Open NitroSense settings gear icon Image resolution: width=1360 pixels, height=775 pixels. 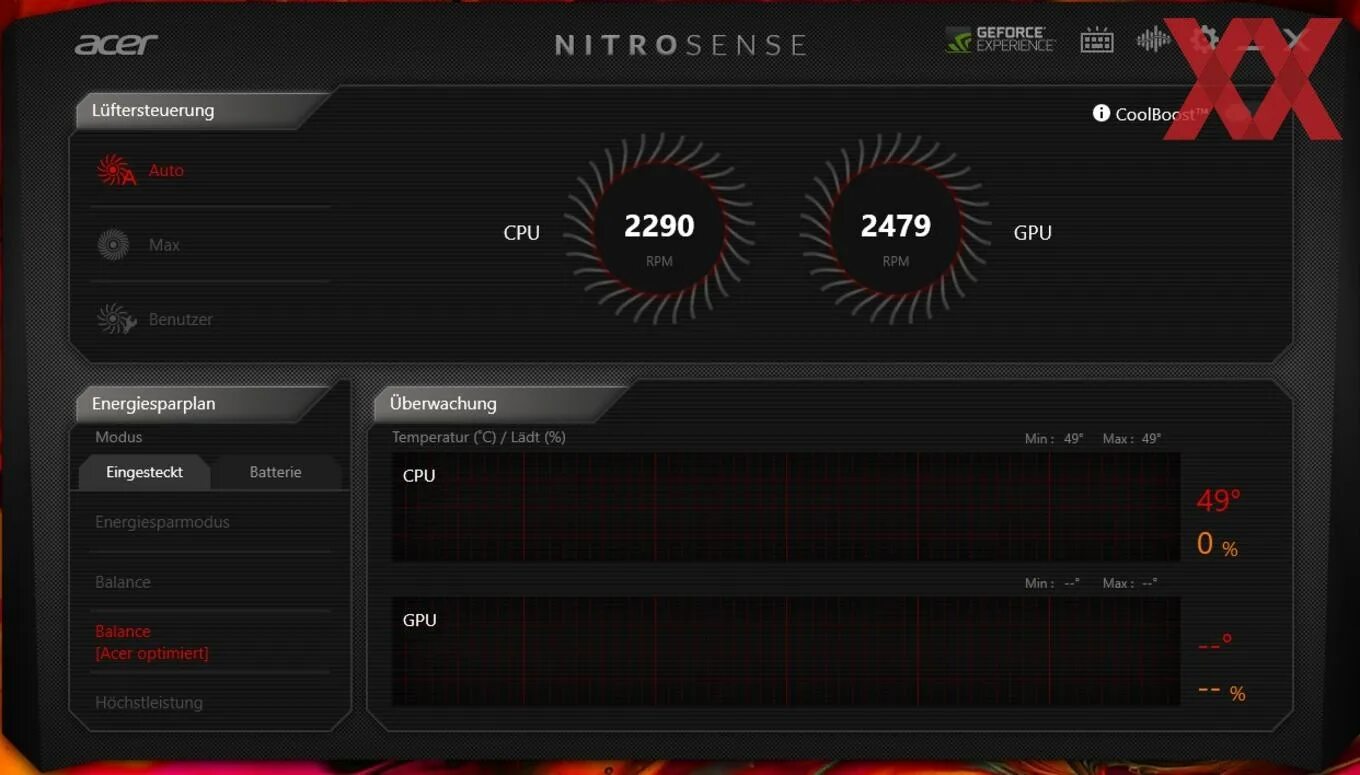pos(1204,40)
